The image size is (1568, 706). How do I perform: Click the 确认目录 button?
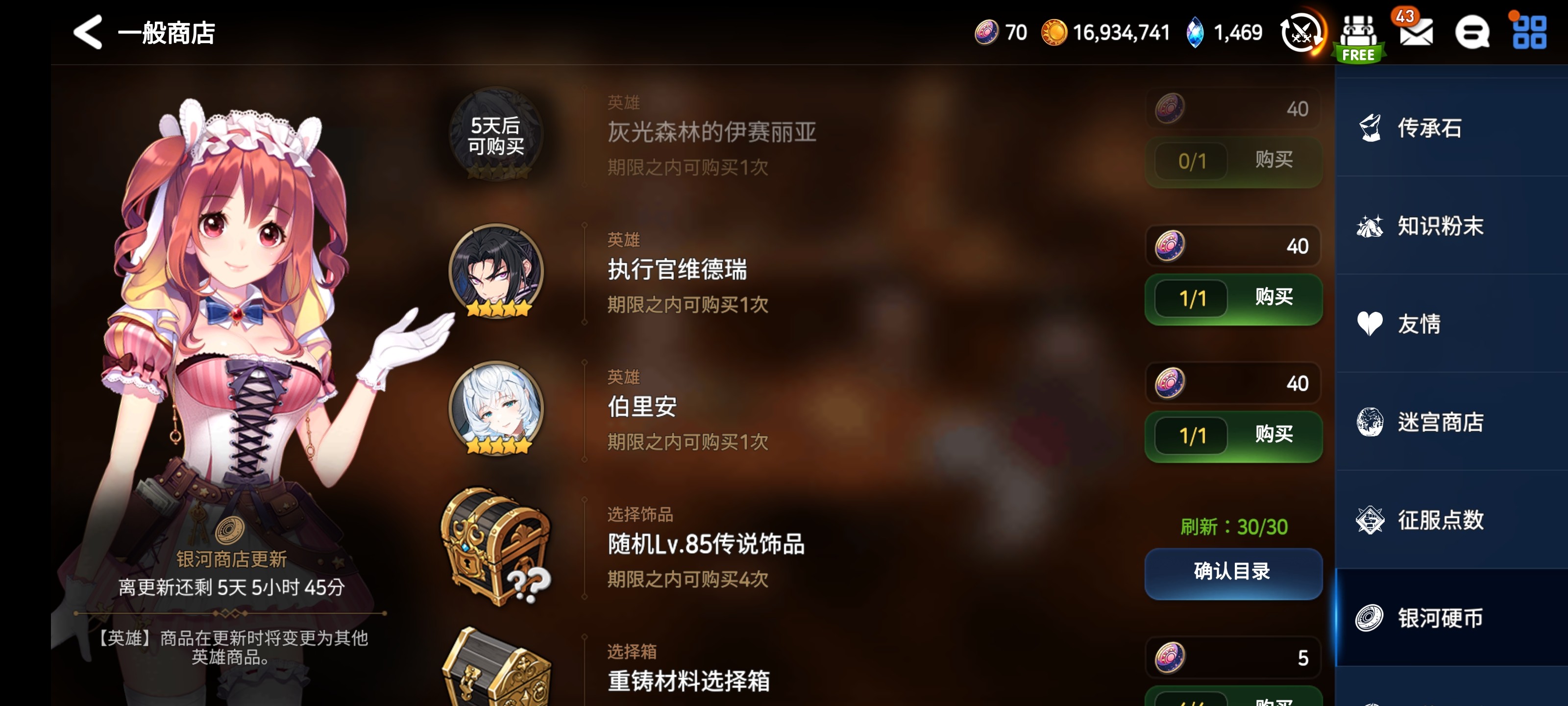(1233, 572)
